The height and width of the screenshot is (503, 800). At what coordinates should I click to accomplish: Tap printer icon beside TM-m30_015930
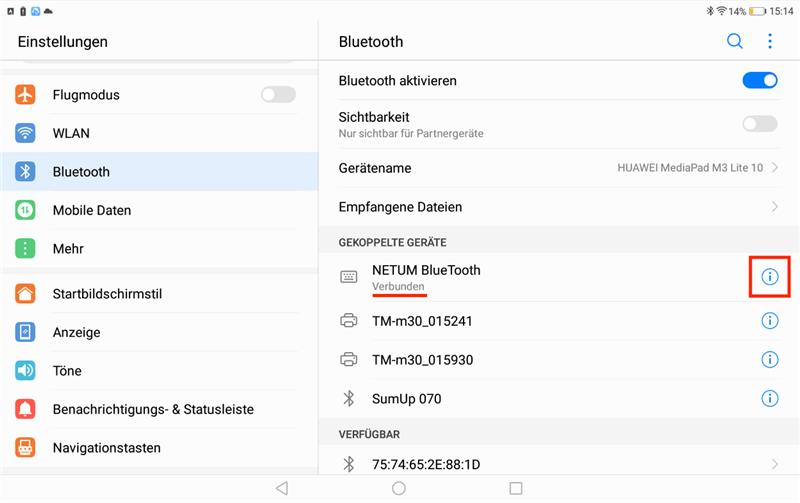pos(348,359)
